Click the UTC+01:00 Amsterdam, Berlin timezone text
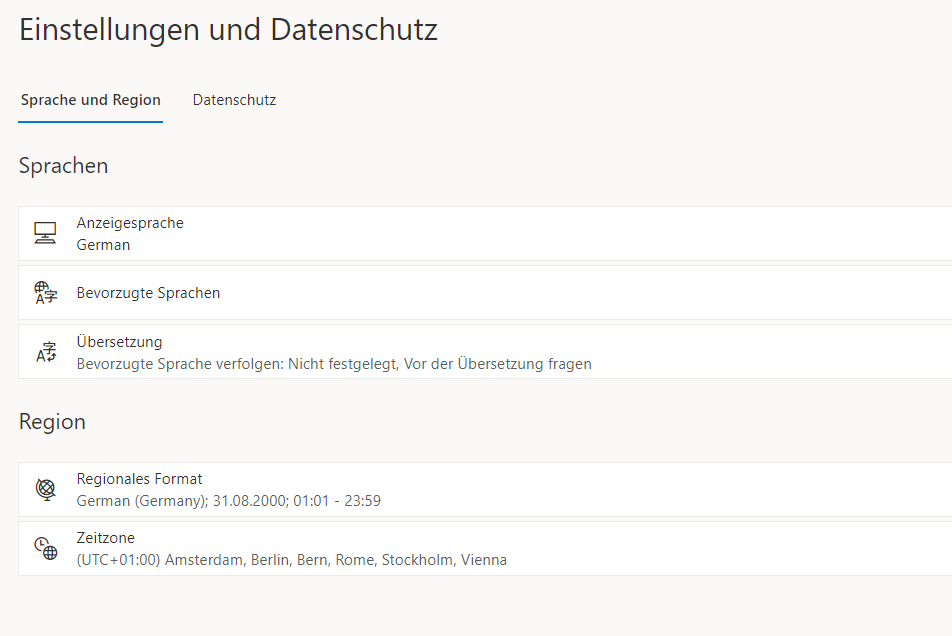The image size is (952, 636). tap(291, 560)
